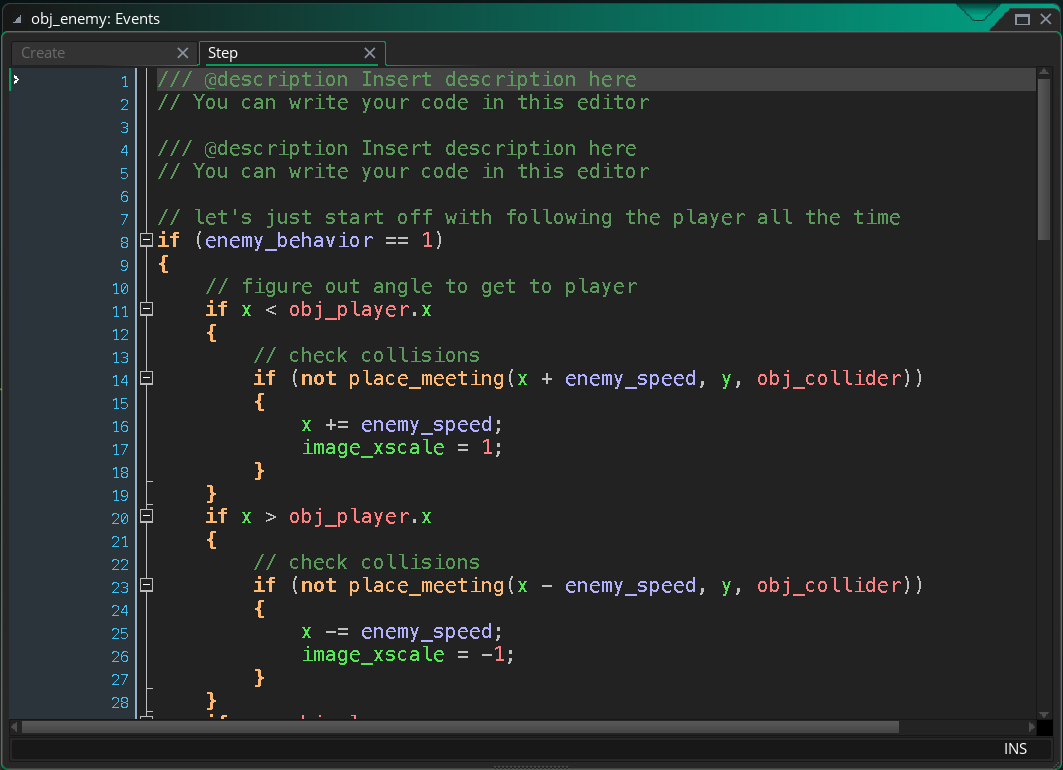Click the closing brace on line 19
Image resolution: width=1063 pixels, height=770 pixels.
pyautogui.click(x=212, y=493)
